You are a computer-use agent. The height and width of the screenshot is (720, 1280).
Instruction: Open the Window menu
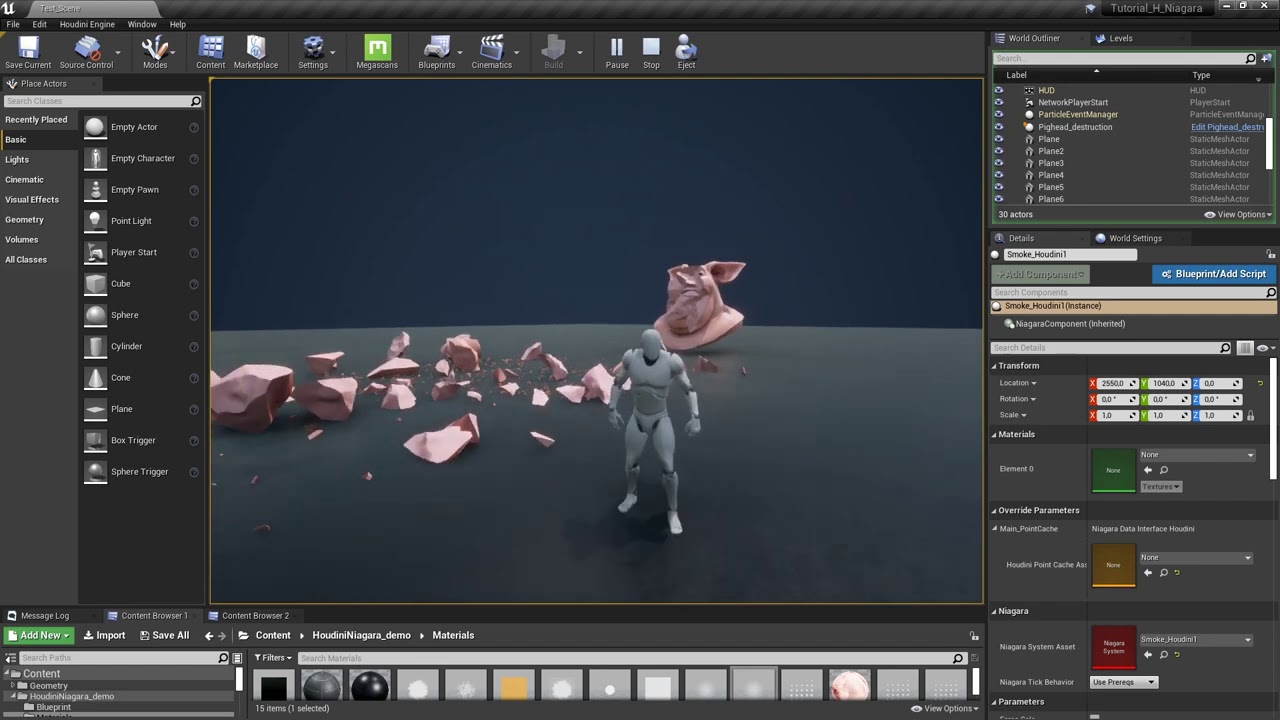point(142,24)
